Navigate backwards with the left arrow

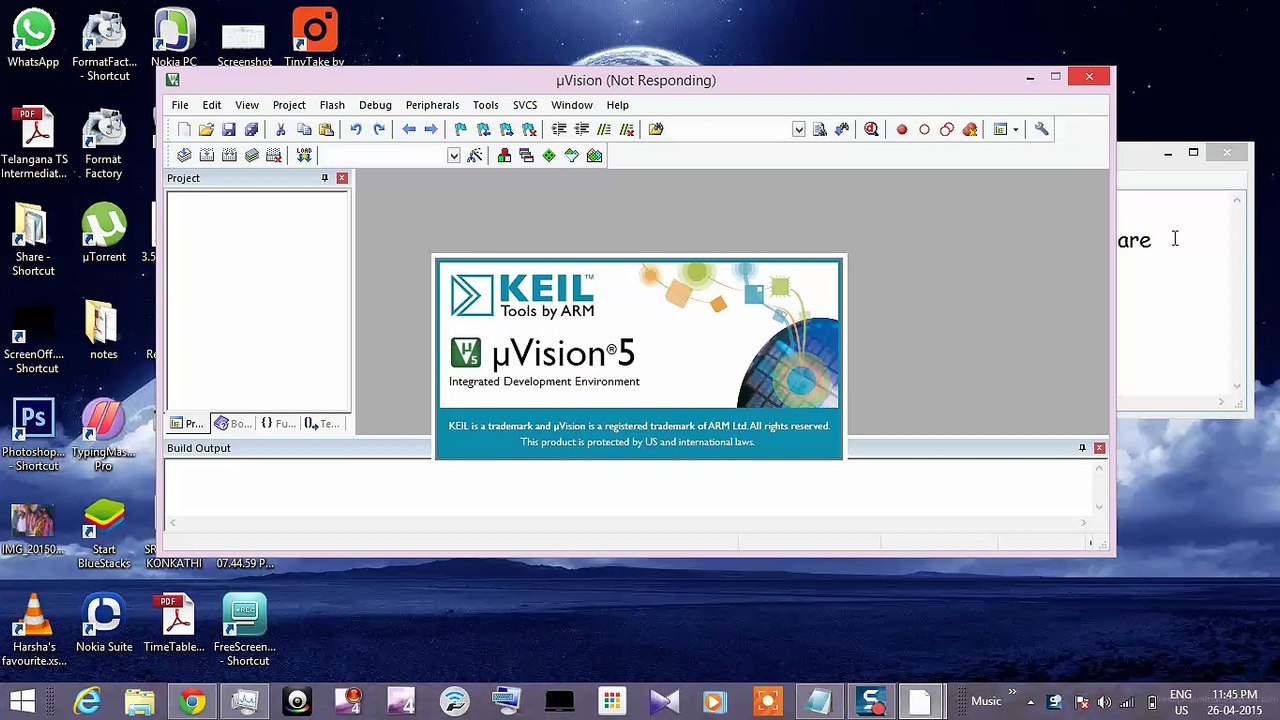click(409, 129)
